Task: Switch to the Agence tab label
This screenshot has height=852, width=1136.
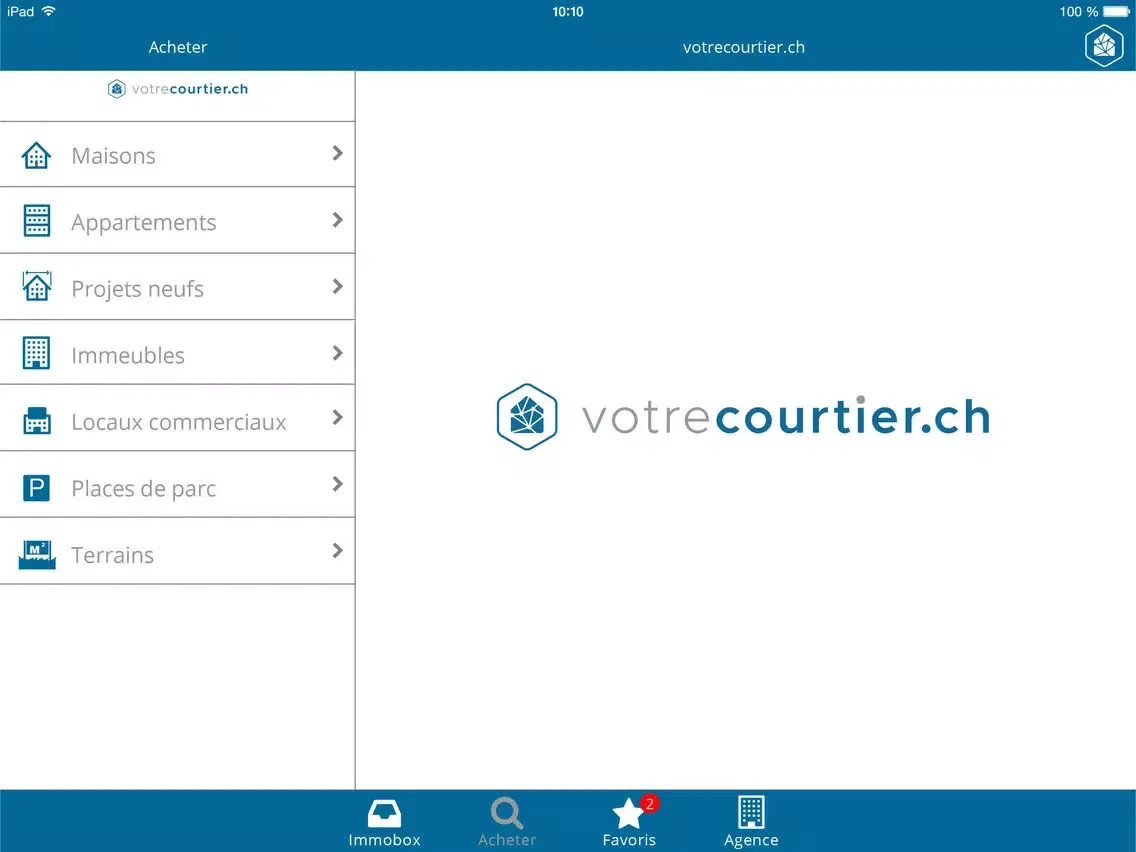Action: 751,840
